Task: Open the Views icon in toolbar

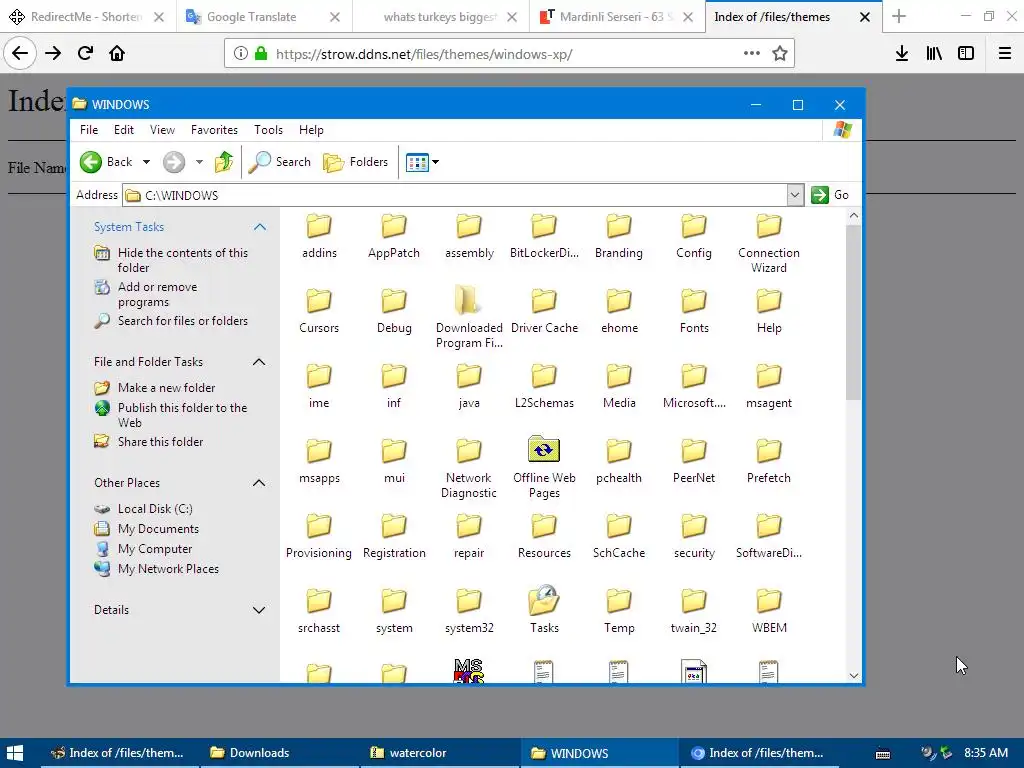Action: (417, 162)
